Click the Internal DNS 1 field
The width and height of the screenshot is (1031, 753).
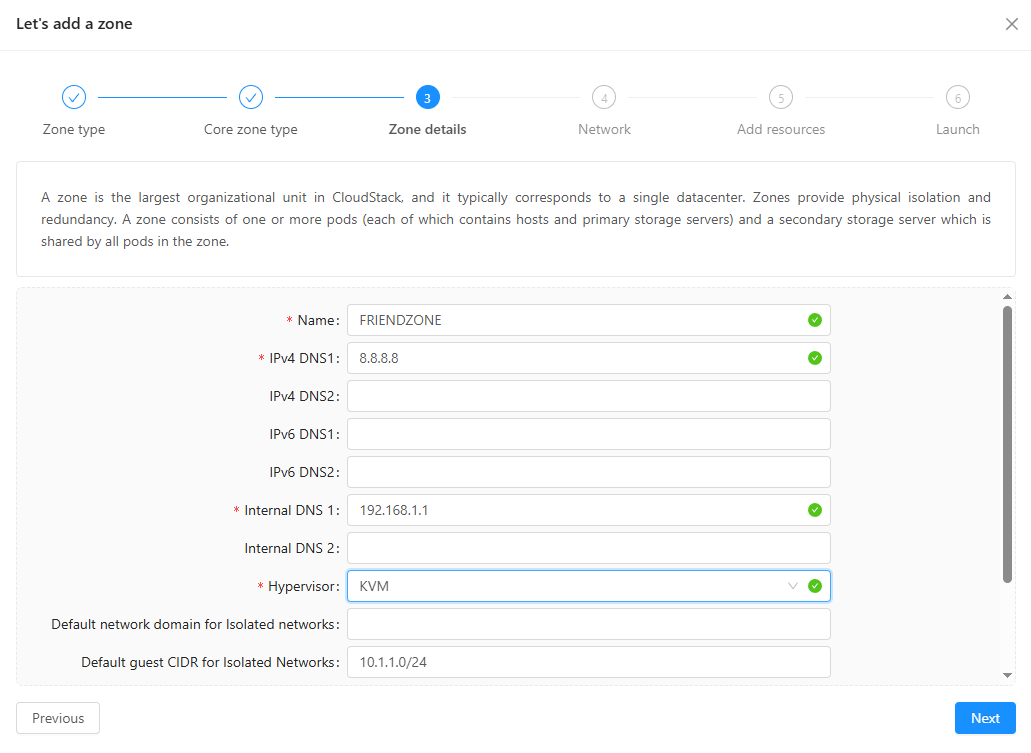[x=575, y=510]
